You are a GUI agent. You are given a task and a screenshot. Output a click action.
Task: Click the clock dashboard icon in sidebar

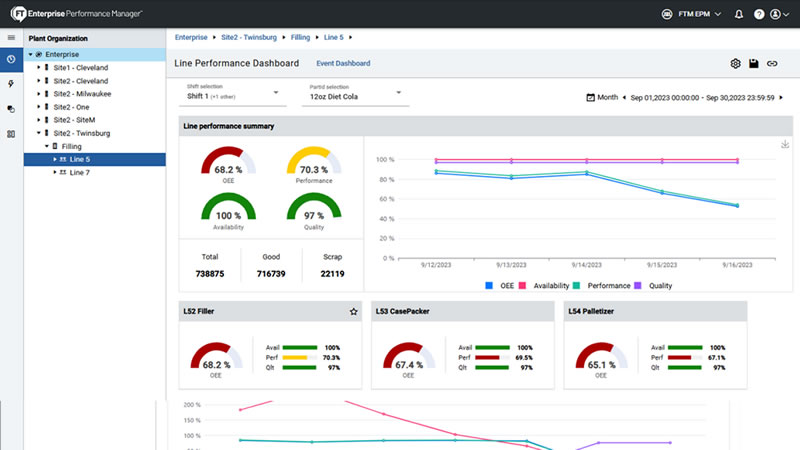pyautogui.click(x=11, y=59)
